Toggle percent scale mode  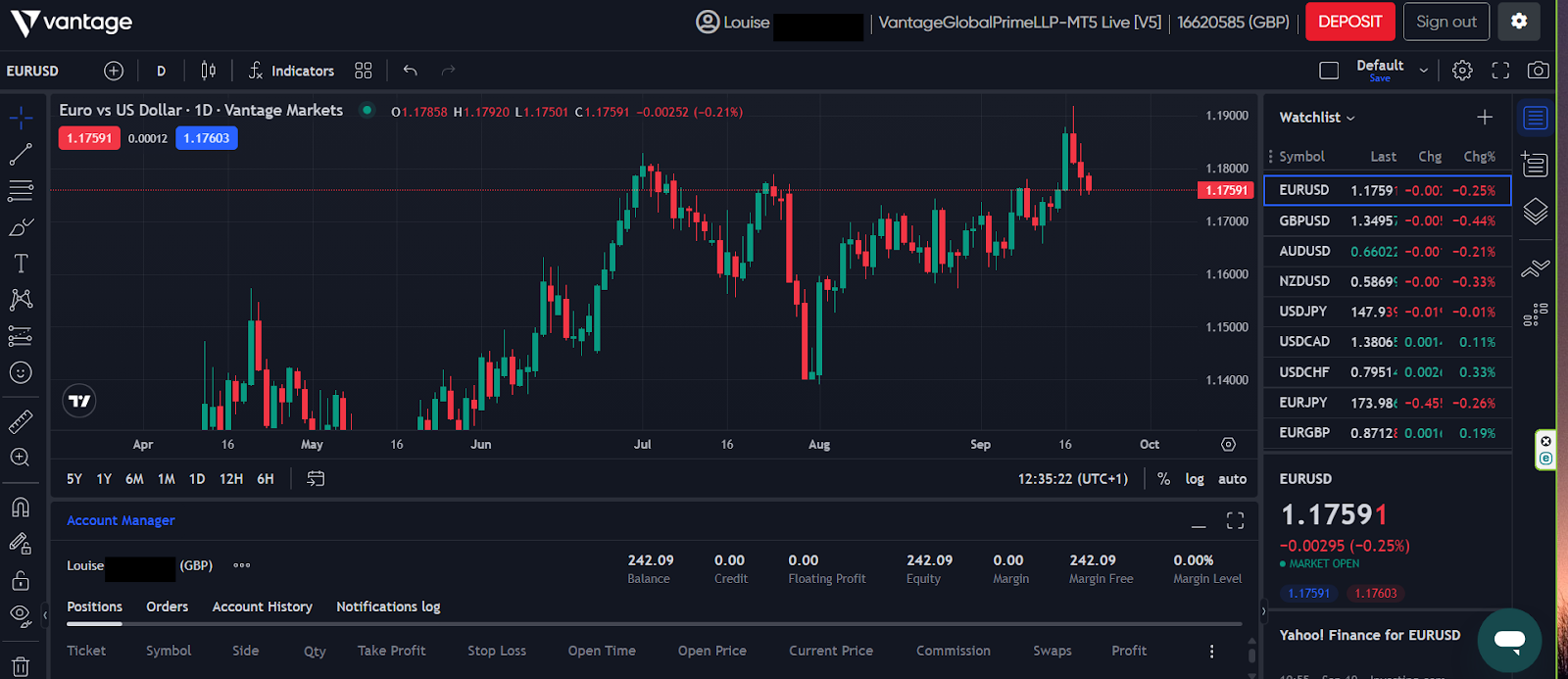1163,479
